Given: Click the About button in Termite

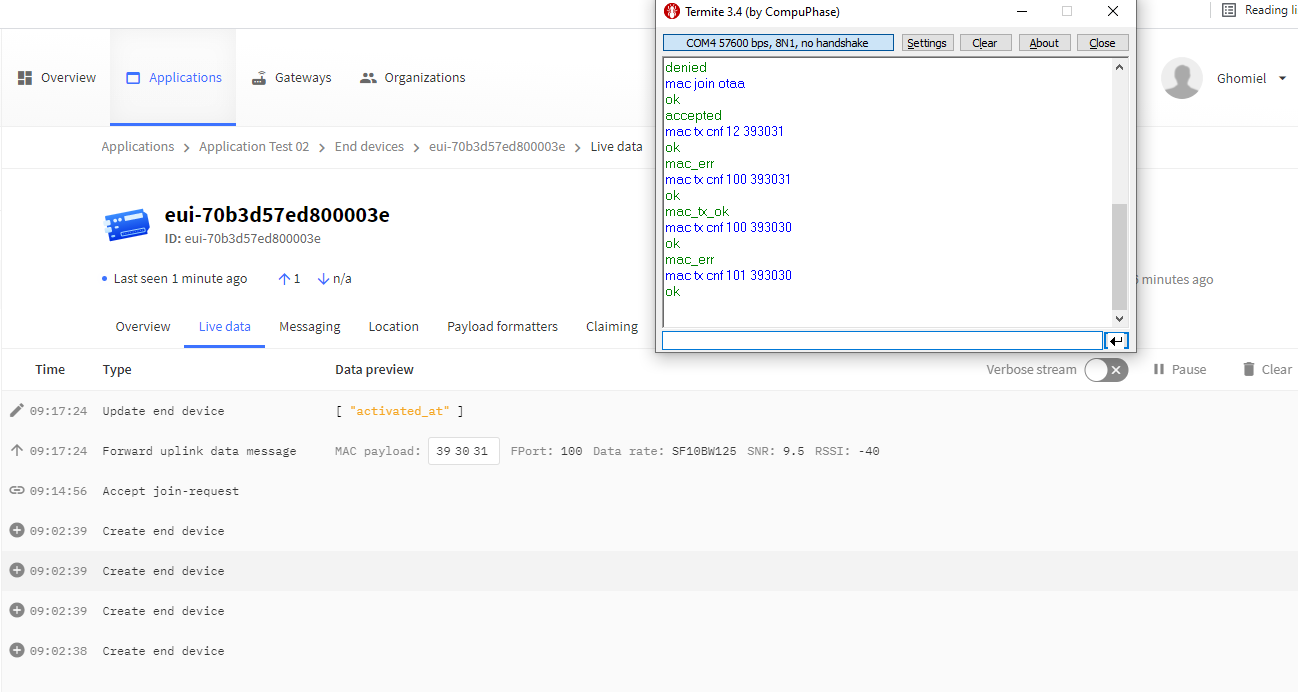Looking at the screenshot, I should 1044,42.
